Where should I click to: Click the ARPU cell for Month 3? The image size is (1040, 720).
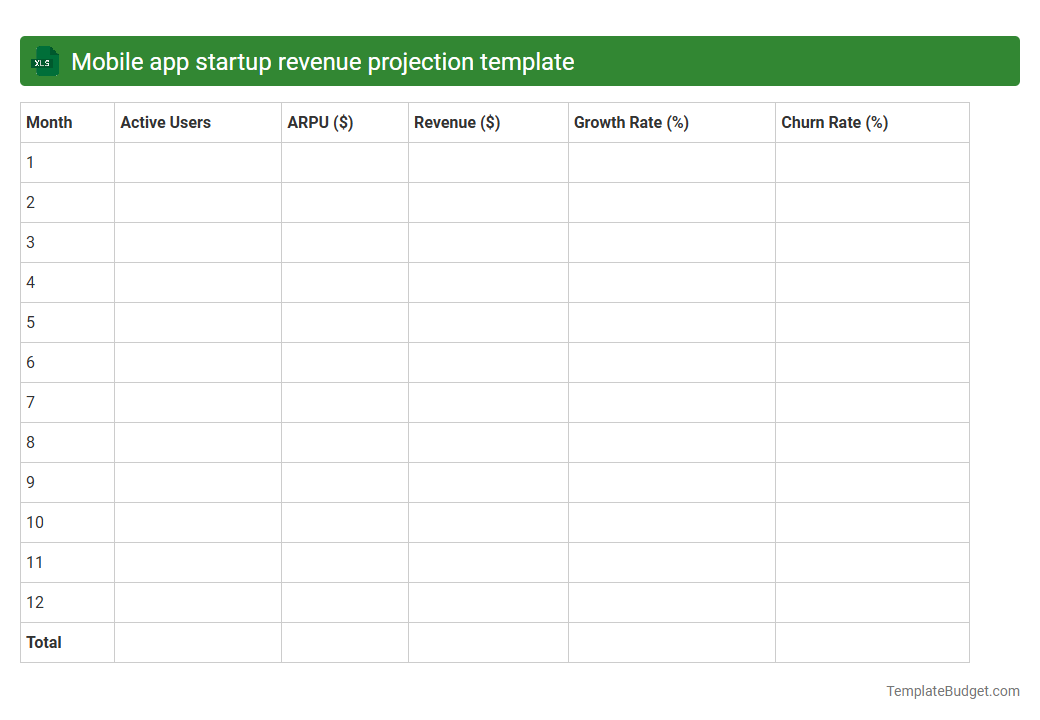pyautogui.click(x=344, y=242)
